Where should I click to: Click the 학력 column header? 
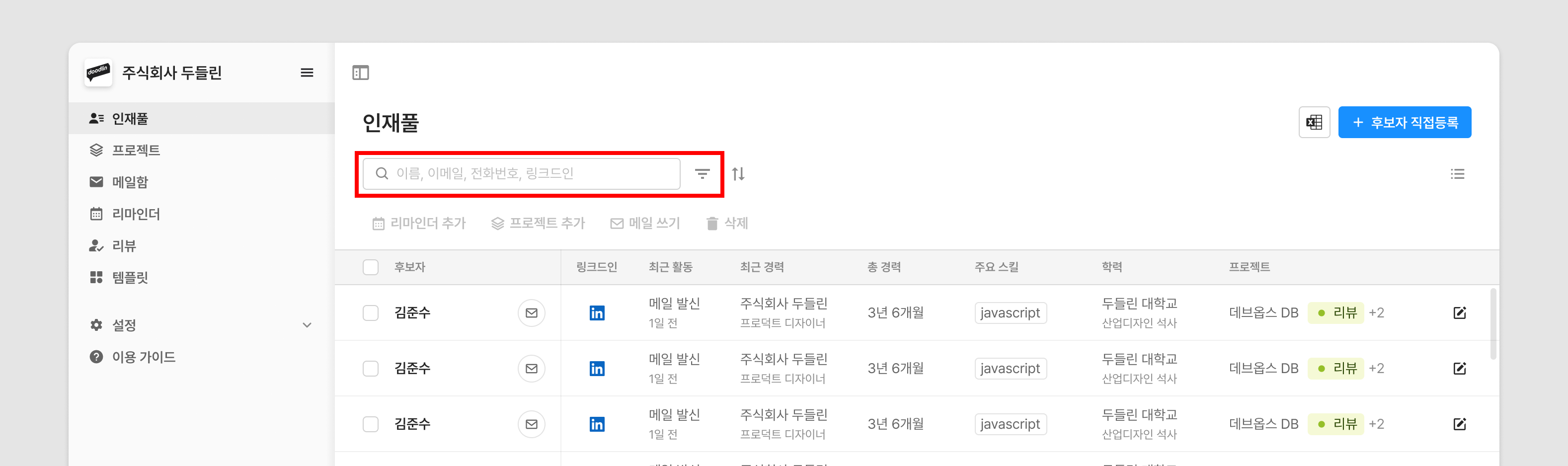pos(1111,267)
